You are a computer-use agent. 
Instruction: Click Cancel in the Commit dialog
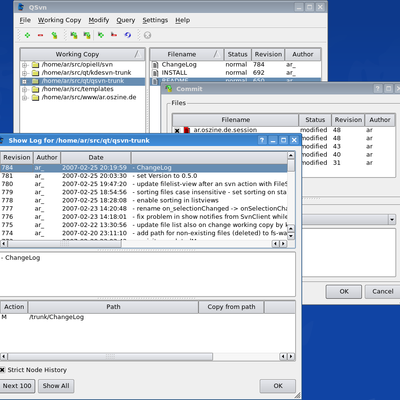pyautogui.click(x=383, y=292)
